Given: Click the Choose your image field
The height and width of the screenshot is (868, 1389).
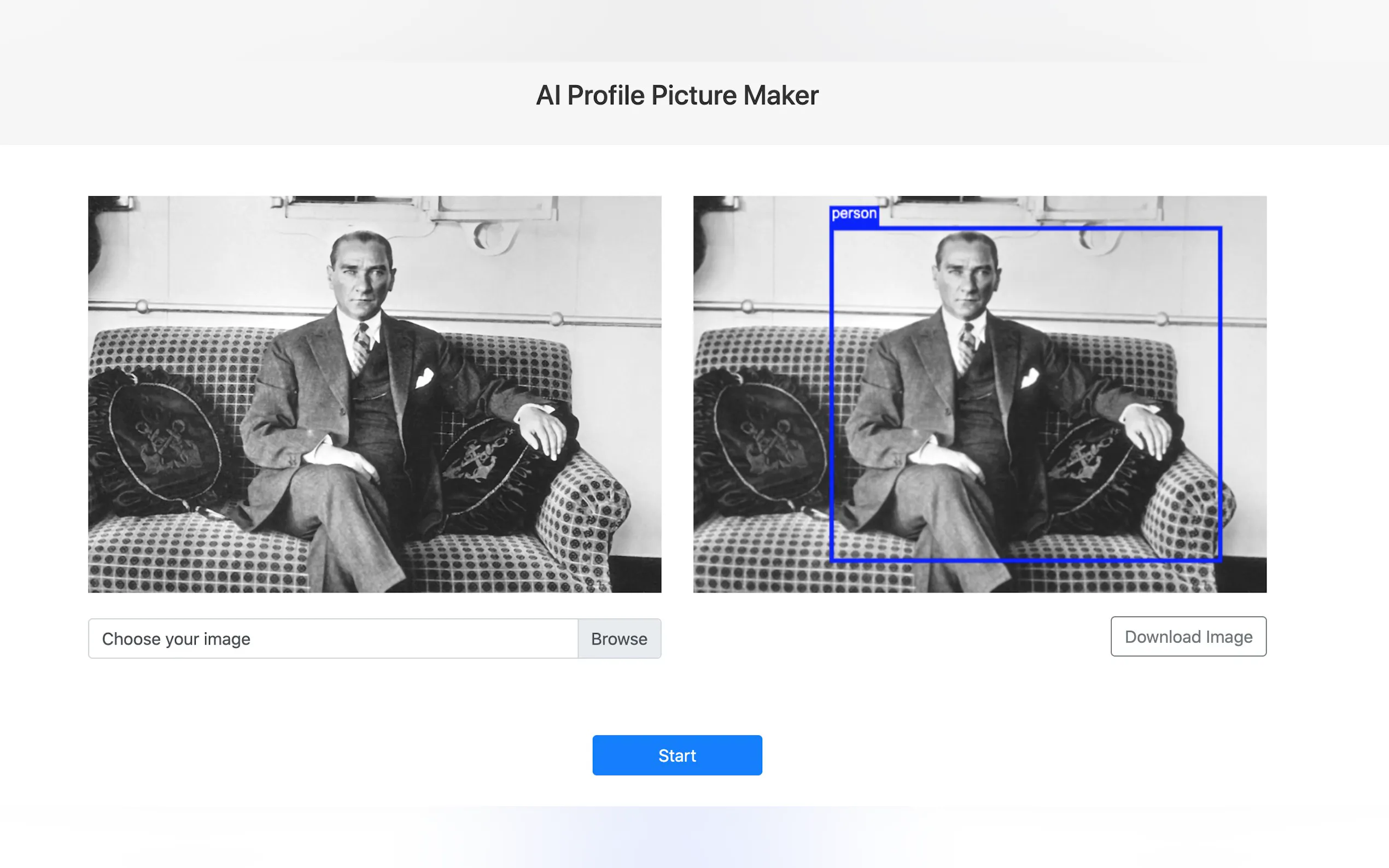Looking at the screenshot, I should tap(333, 638).
